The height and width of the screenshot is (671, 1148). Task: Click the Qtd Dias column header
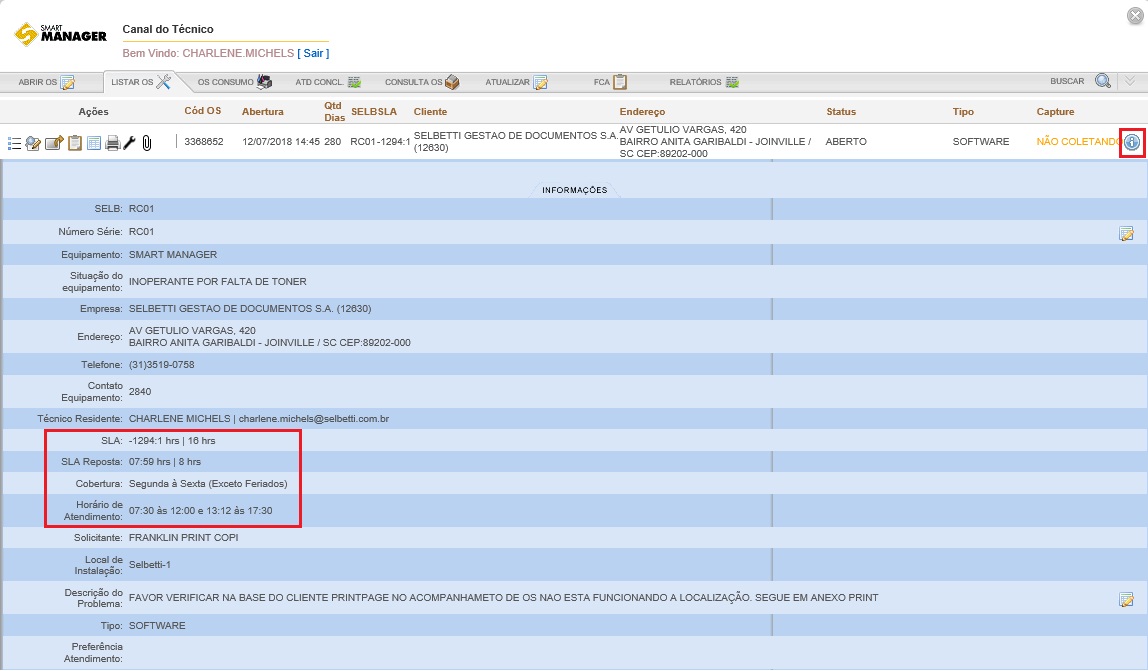click(x=334, y=111)
